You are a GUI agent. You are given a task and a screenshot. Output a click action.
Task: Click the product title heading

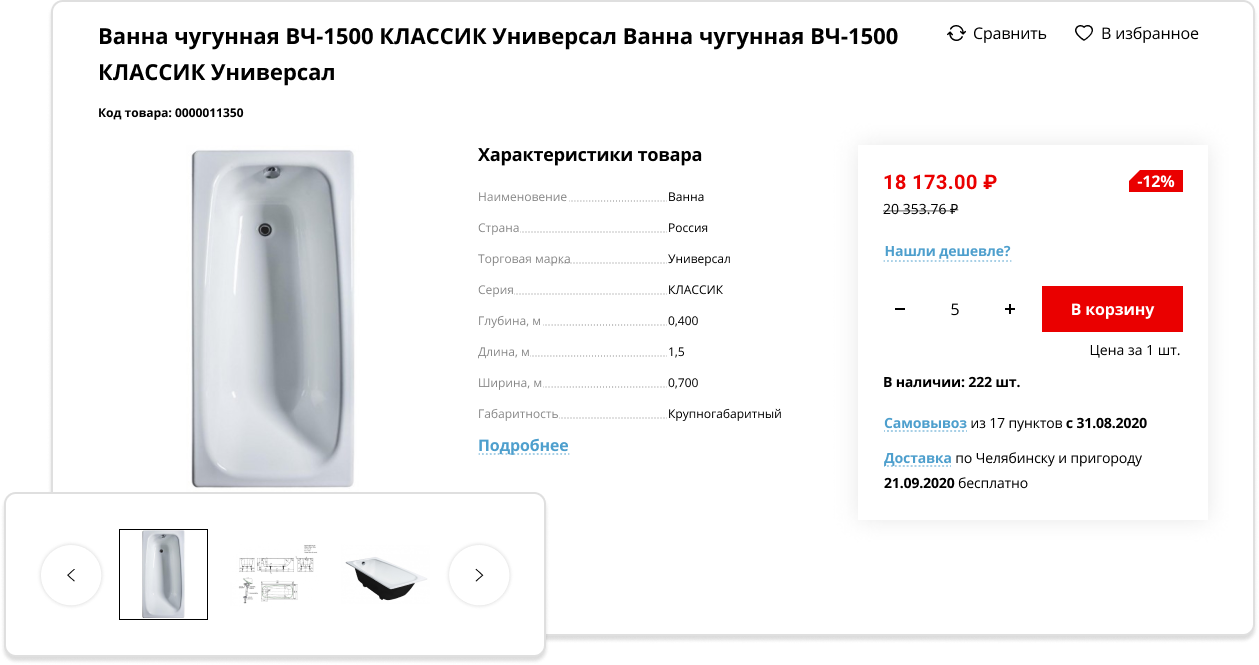pos(498,55)
